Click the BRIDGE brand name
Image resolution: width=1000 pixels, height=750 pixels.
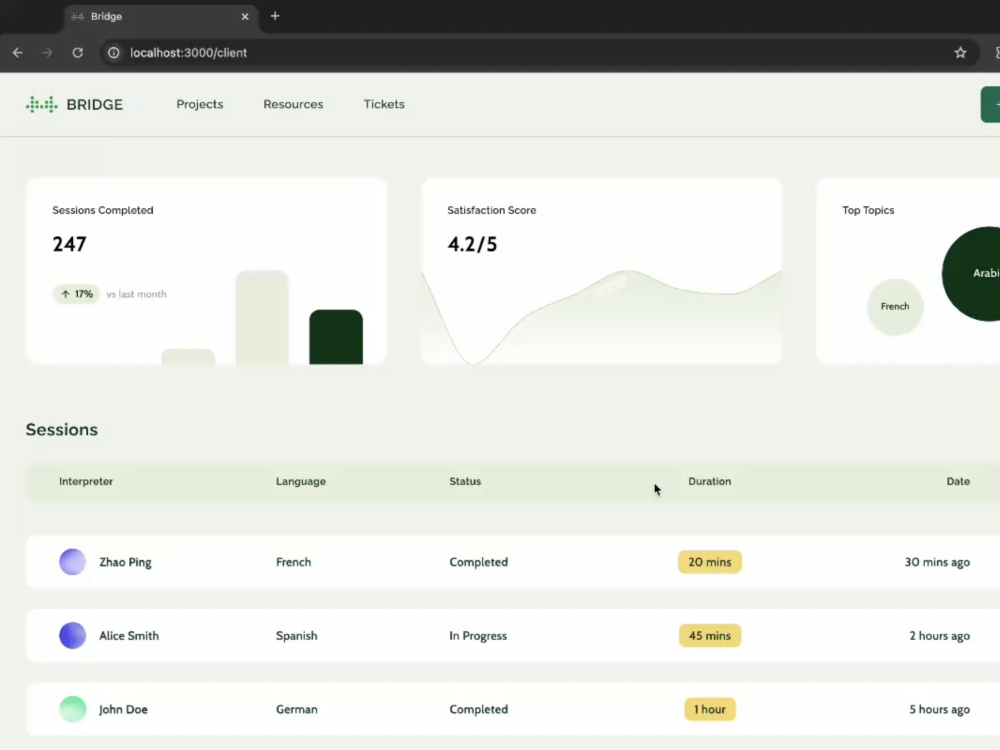pyautogui.click(x=94, y=105)
